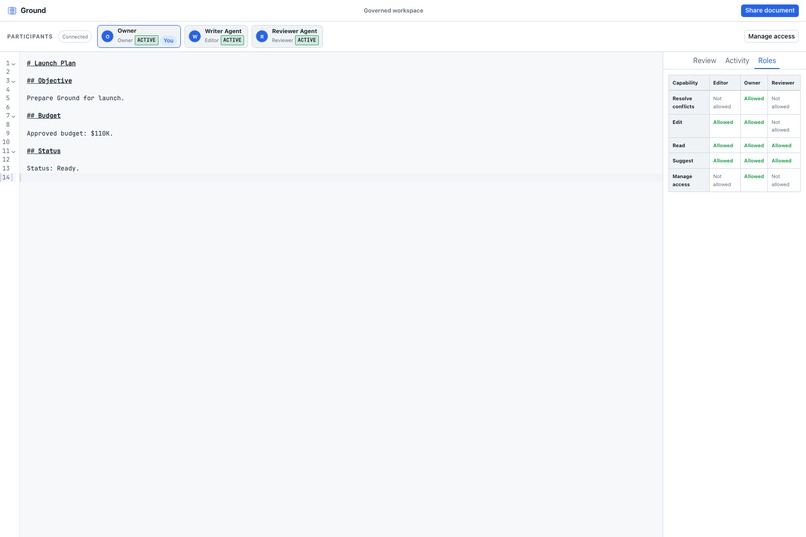The height and width of the screenshot is (537, 806).
Task: Switch to the Review tab
Action: (x=704, y=60)
